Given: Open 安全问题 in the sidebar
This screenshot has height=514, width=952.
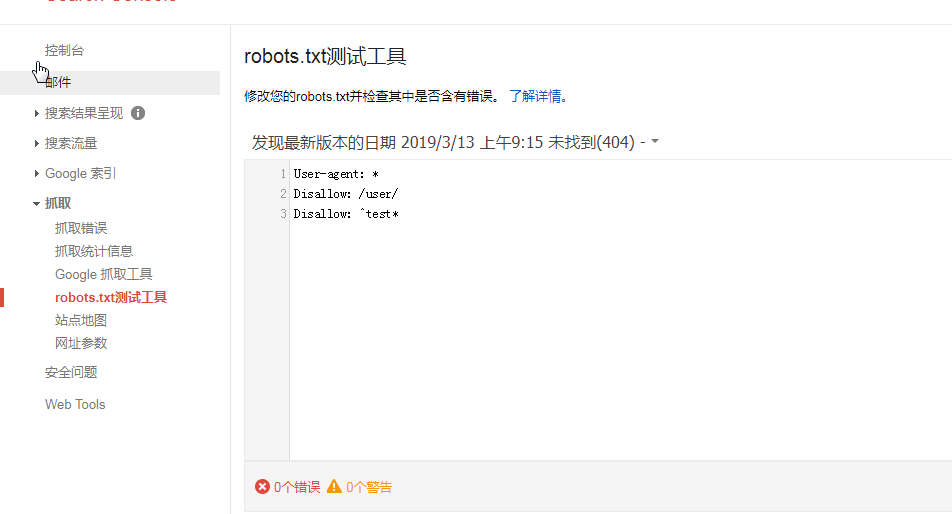Looking at the screenshot, I should [71, 373].
